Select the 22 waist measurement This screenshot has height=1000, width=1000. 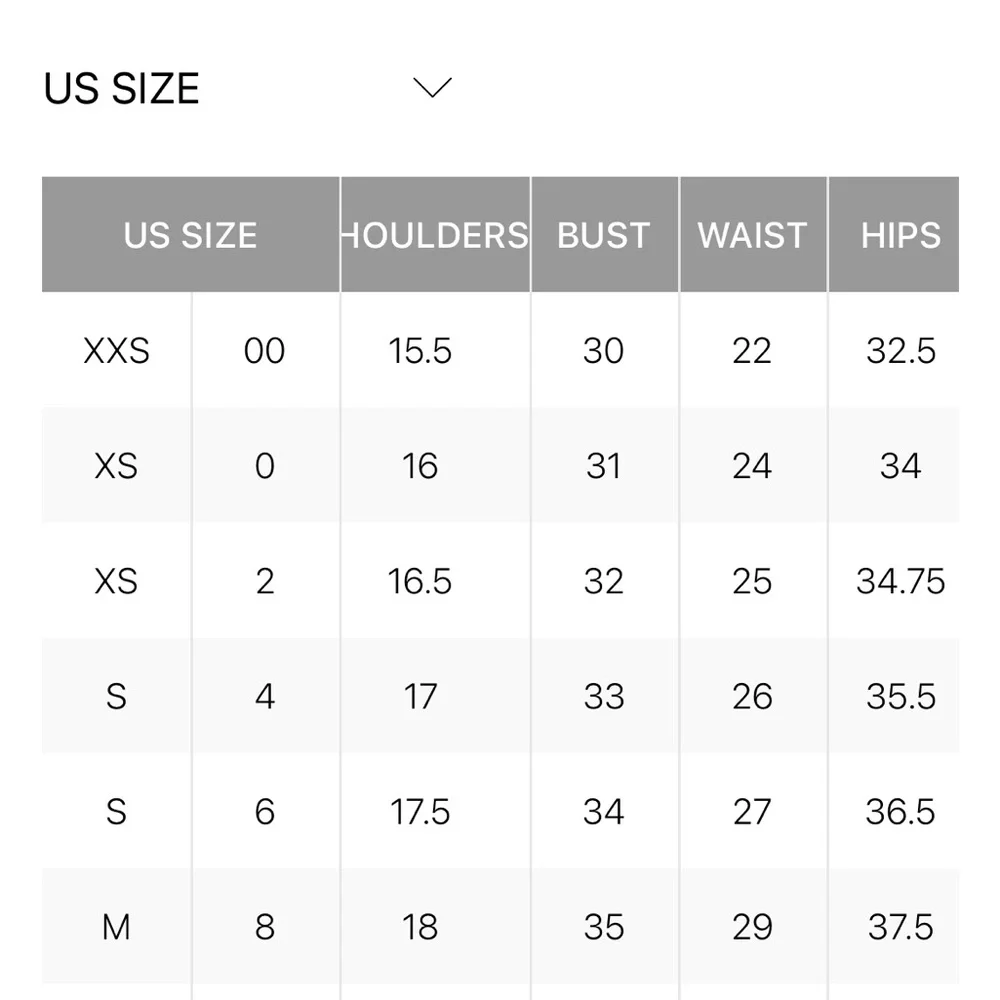tap(752, 351)
